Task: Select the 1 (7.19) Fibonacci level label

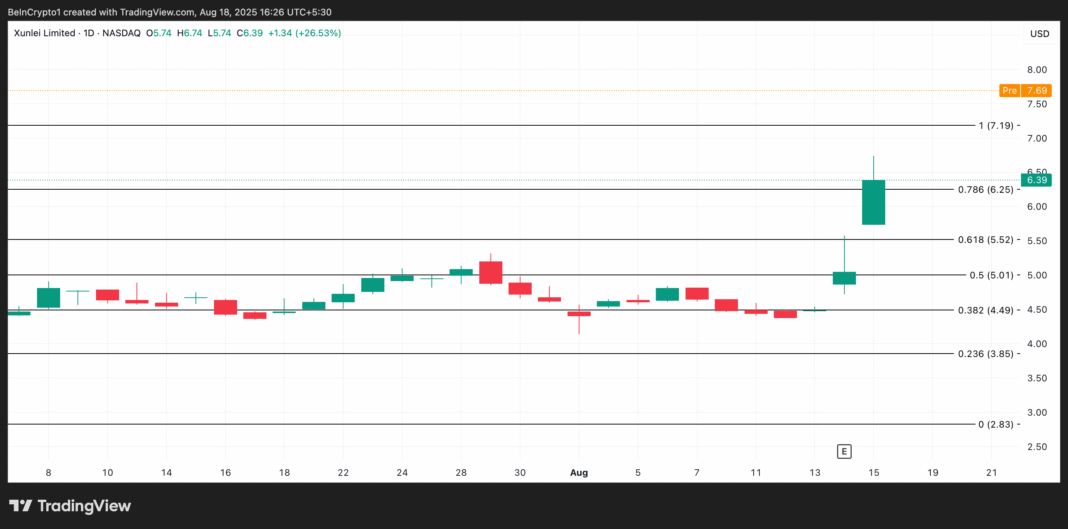Action: (x=996, y=126)
